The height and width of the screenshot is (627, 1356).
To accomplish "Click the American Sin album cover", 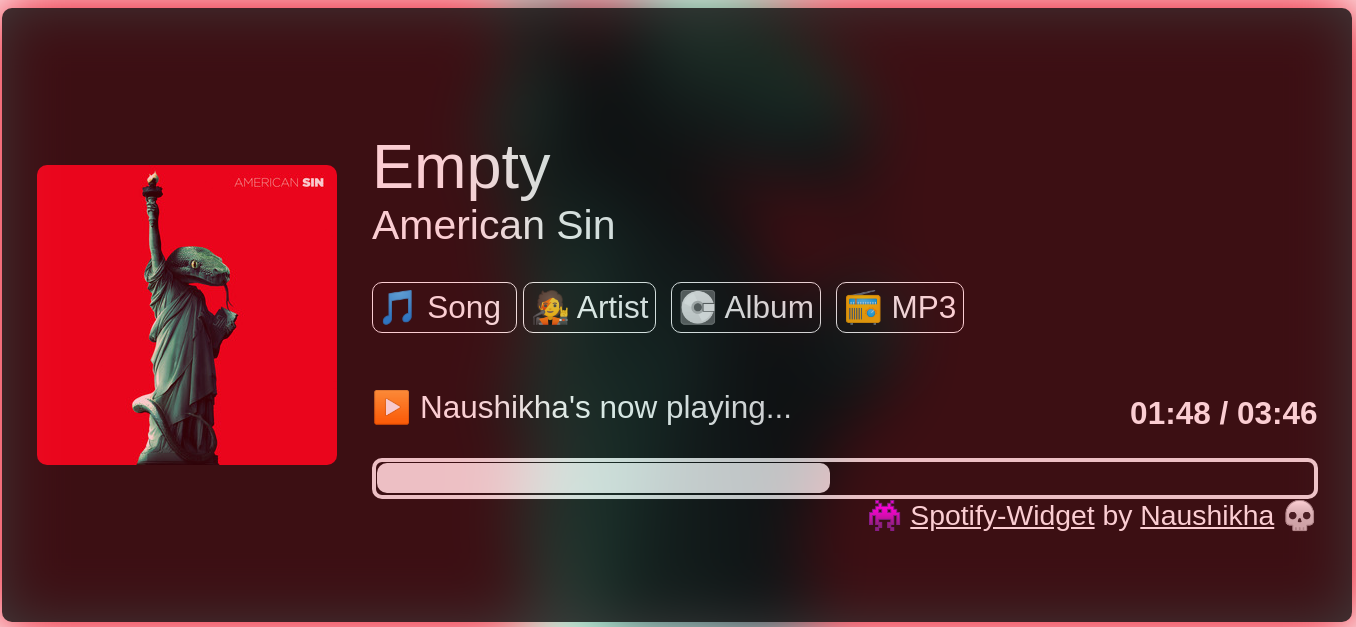I will tap(187, 315).
